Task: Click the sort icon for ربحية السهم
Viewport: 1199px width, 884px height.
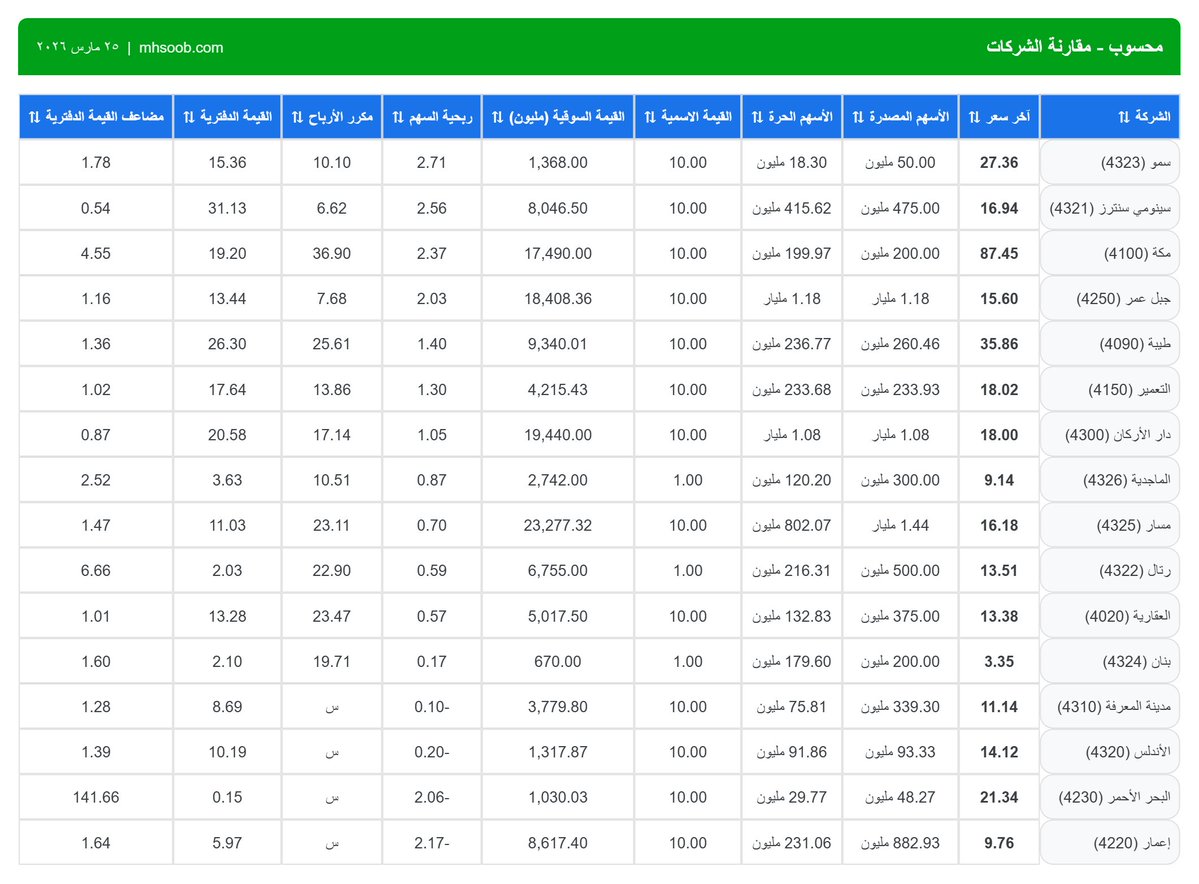Action: point(398,117)
